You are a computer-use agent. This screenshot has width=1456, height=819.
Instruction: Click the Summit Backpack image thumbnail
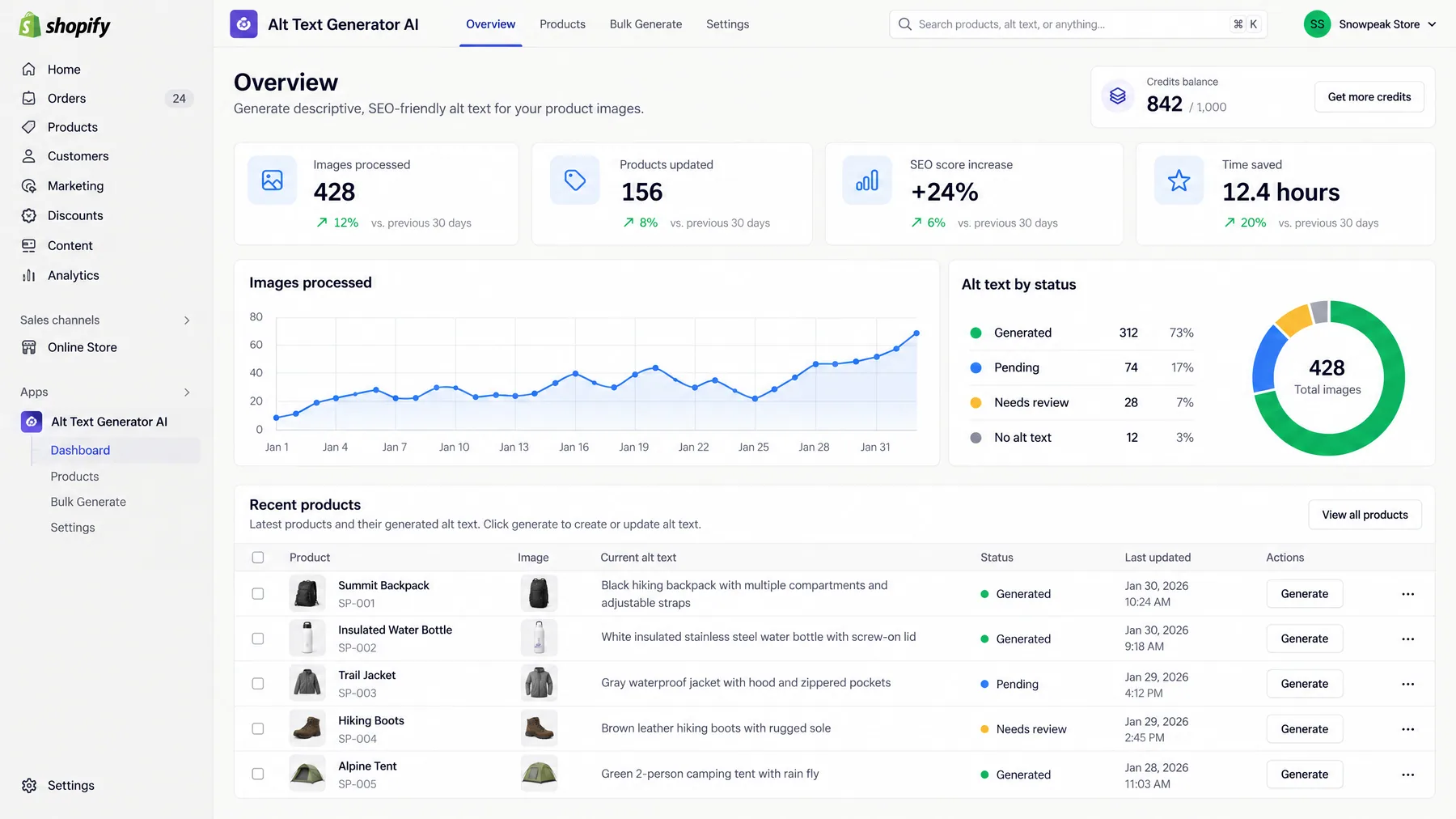point(539,593)
